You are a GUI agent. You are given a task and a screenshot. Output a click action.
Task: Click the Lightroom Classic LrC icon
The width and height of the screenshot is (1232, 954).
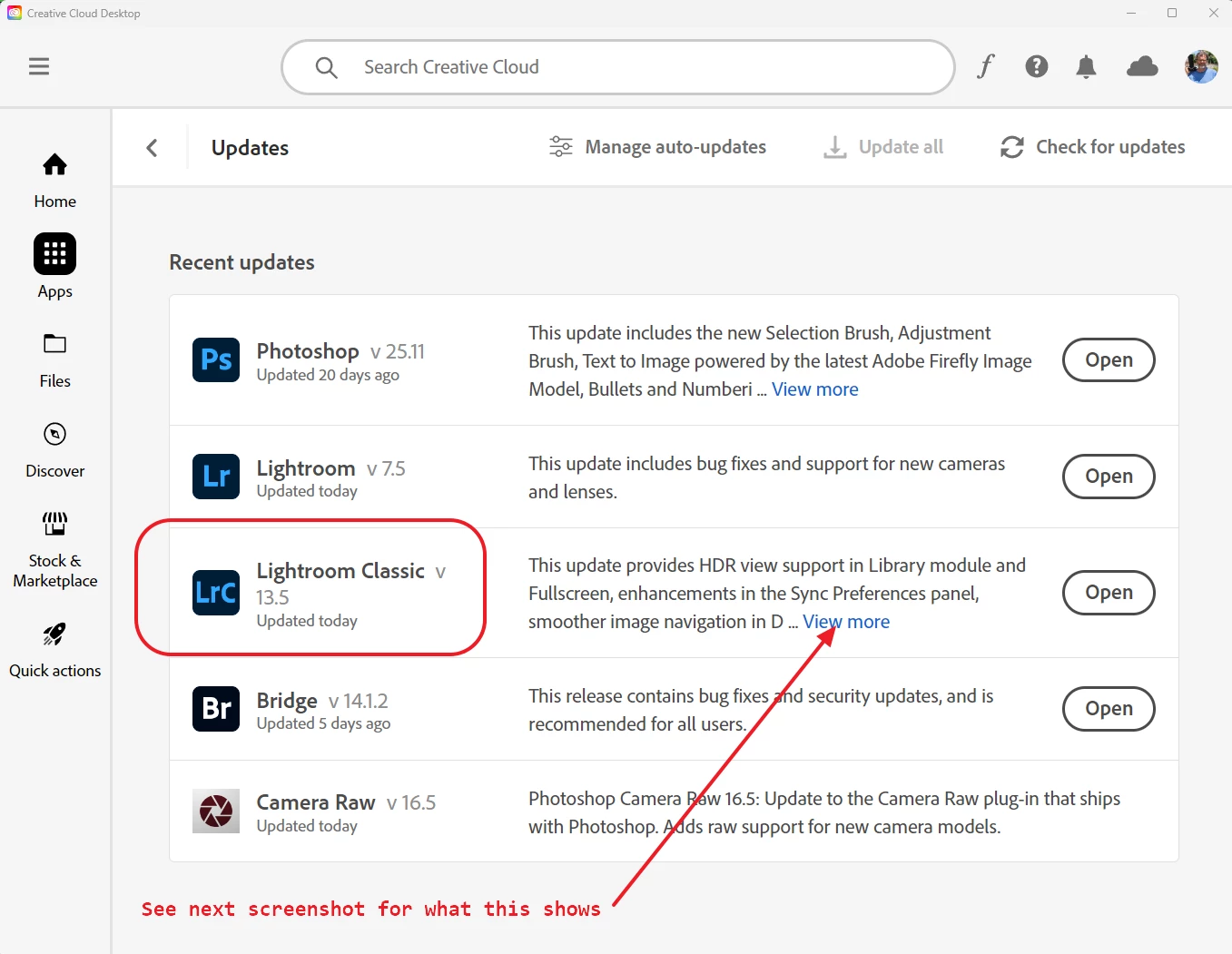coord(216,593)
